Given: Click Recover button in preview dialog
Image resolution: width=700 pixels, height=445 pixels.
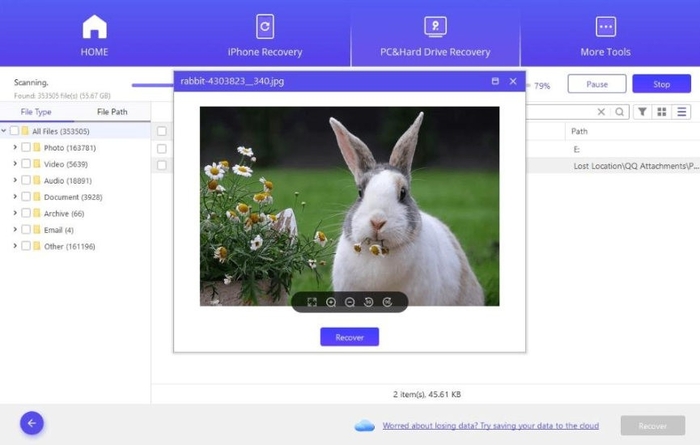Looking at the screenshot, I should (x=349, y=337).
